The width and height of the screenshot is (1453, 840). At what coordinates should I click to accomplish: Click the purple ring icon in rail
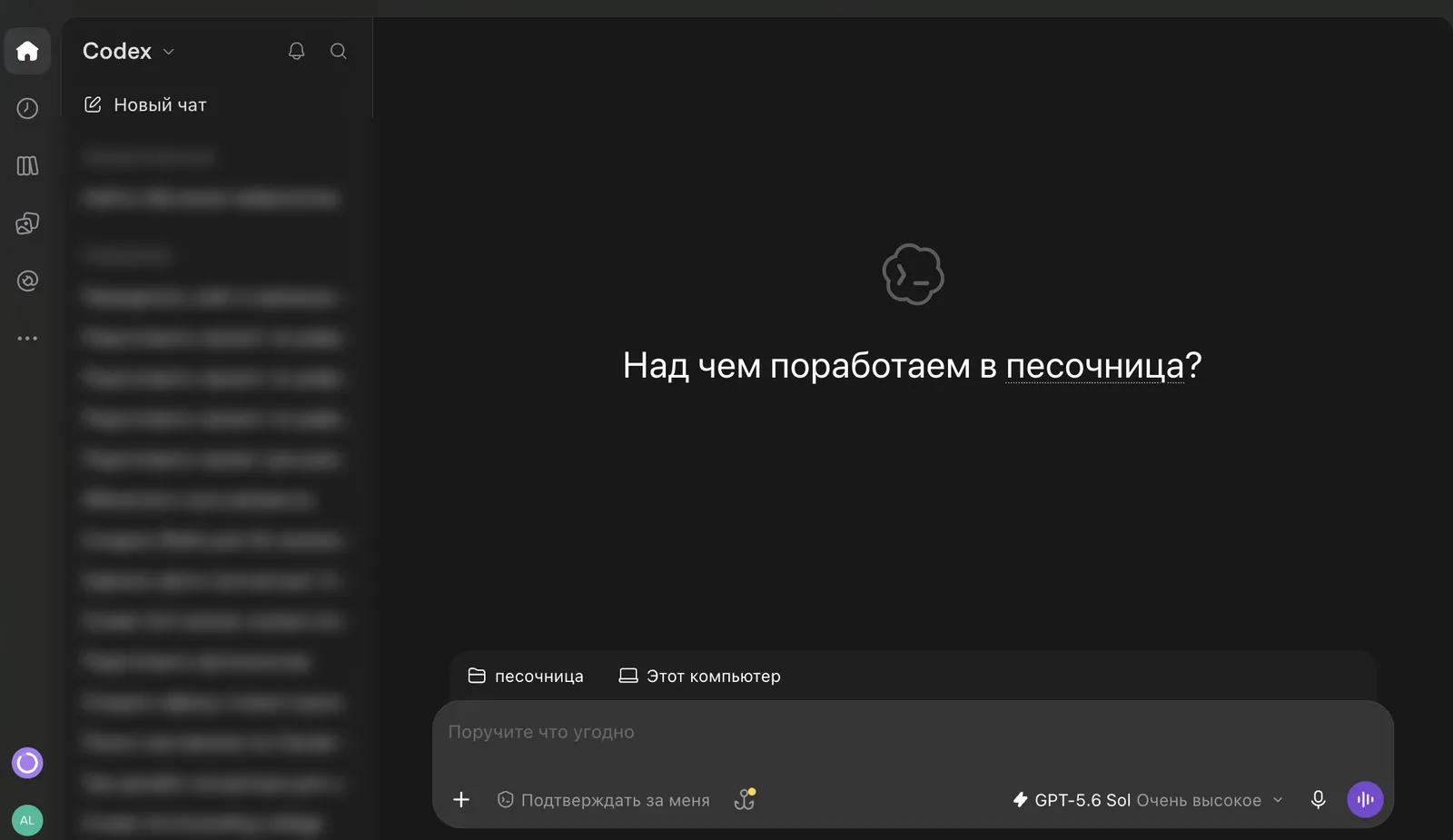tap(27, 763)
